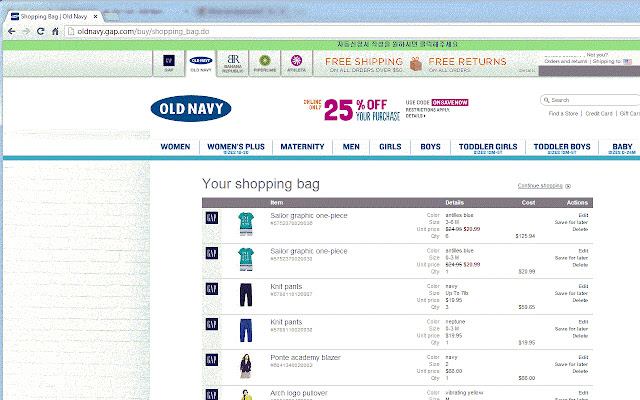Screen dimensions: 640x400
Task: Open the Arch logo pullover title link
Action: 299,393
